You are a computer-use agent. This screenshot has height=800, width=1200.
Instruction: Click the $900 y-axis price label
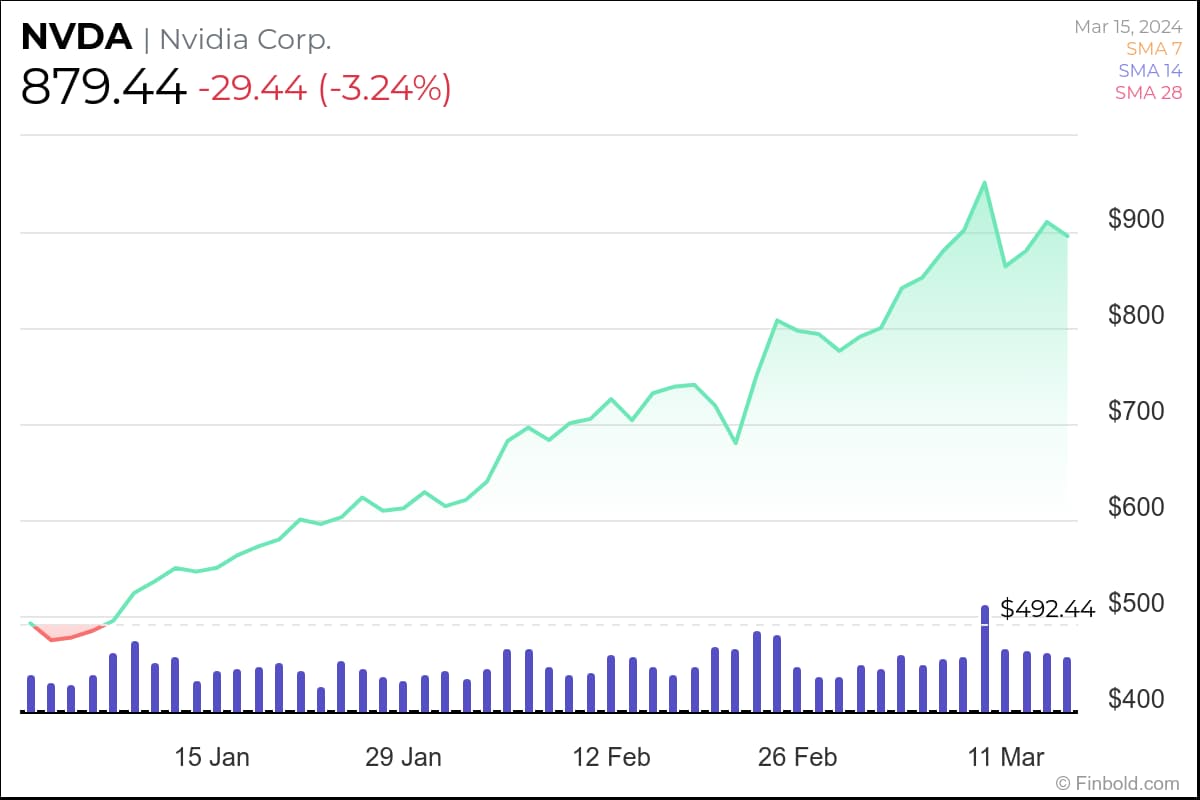[1137, 219]
